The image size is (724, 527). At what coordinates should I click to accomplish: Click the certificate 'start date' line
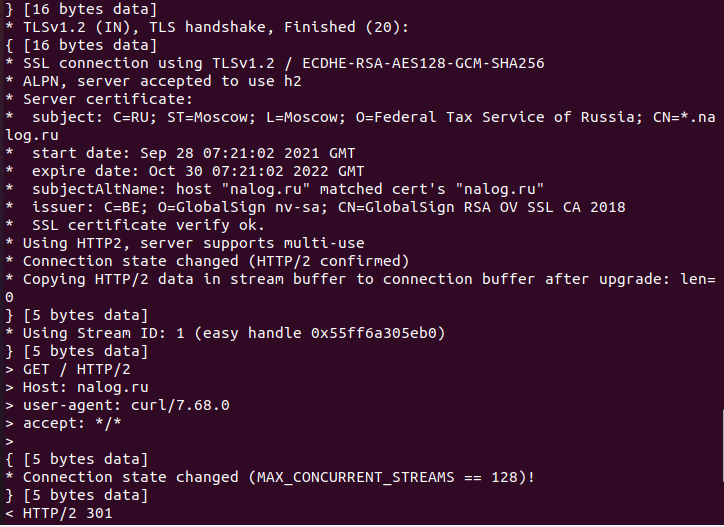coord(180,153)
